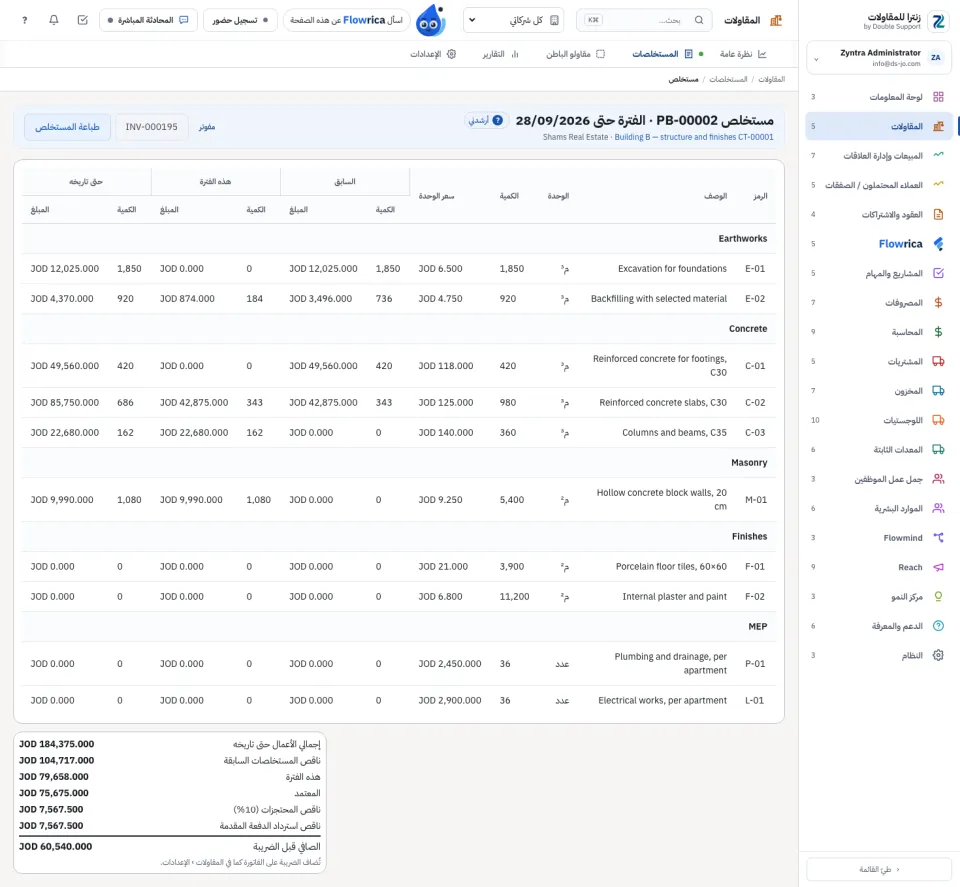Collapse the sidebar with طي القائمة
This screenshot has height=887, width=960.
click(879, 869)
